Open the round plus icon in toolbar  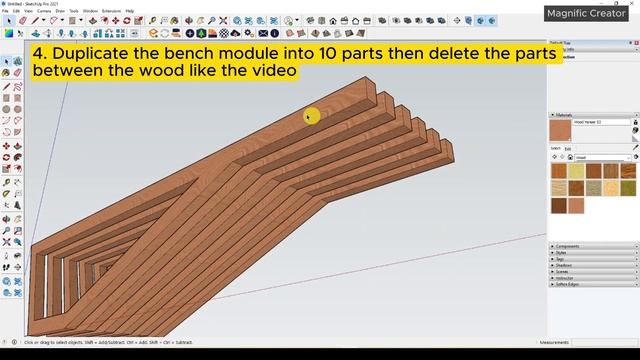pyautogui.click(x=190, y=33)
